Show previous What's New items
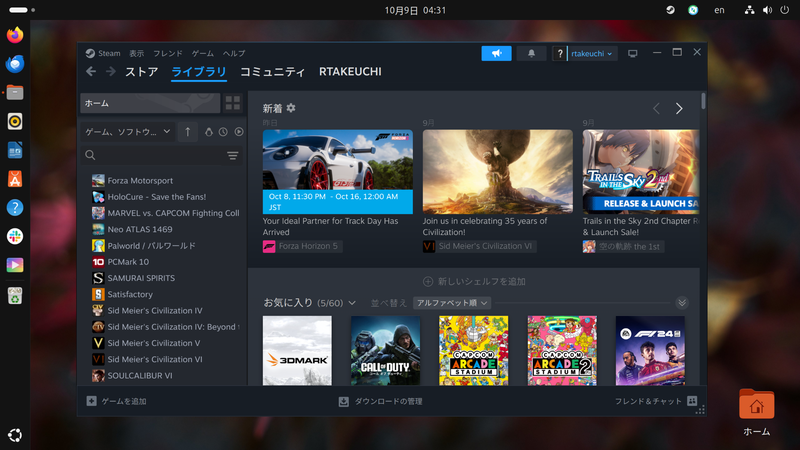Image resolution: width=800 pixels, height=450 pixels. 657,108
